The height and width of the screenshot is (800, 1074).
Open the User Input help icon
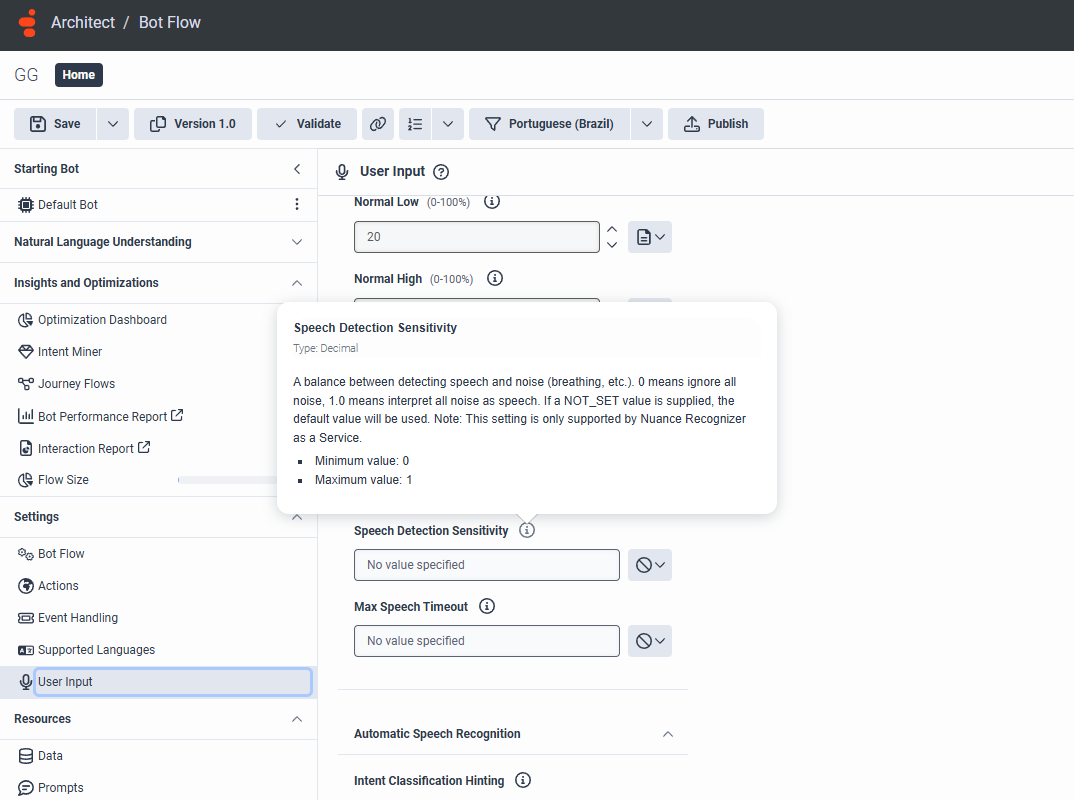click(441, 172)
